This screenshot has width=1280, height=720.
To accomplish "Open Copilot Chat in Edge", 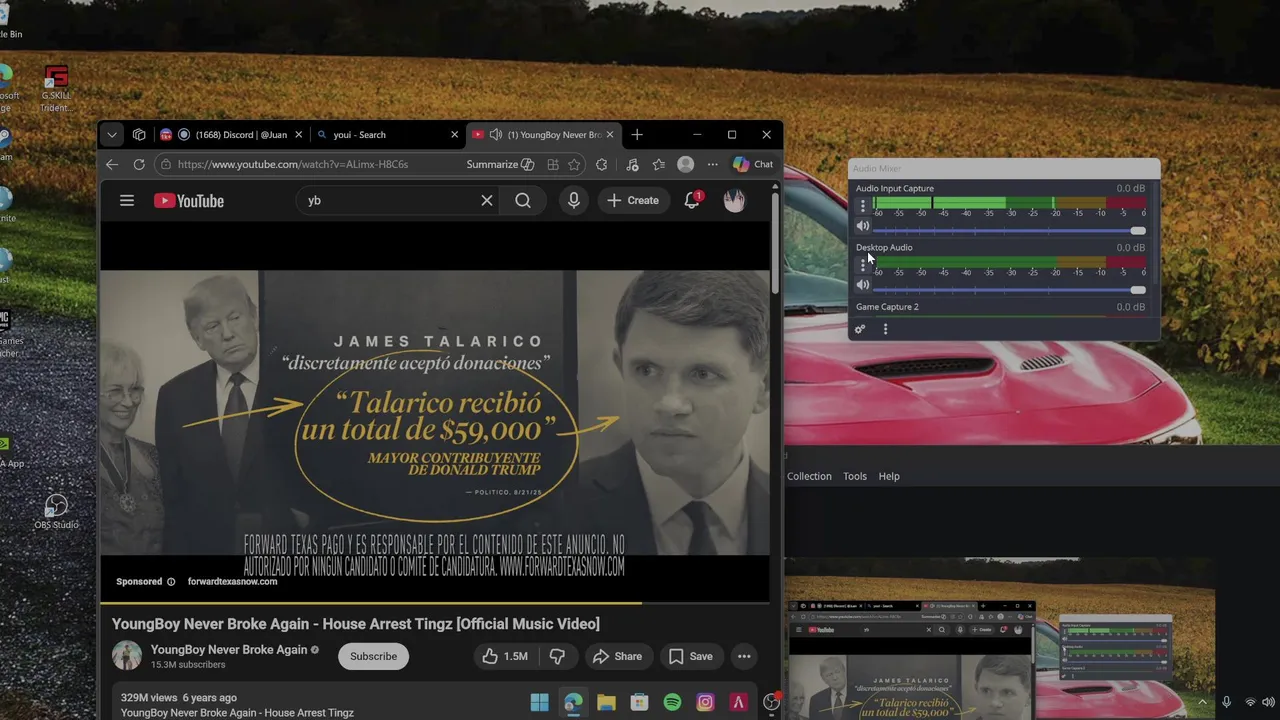I will click(x=753, y=164).
